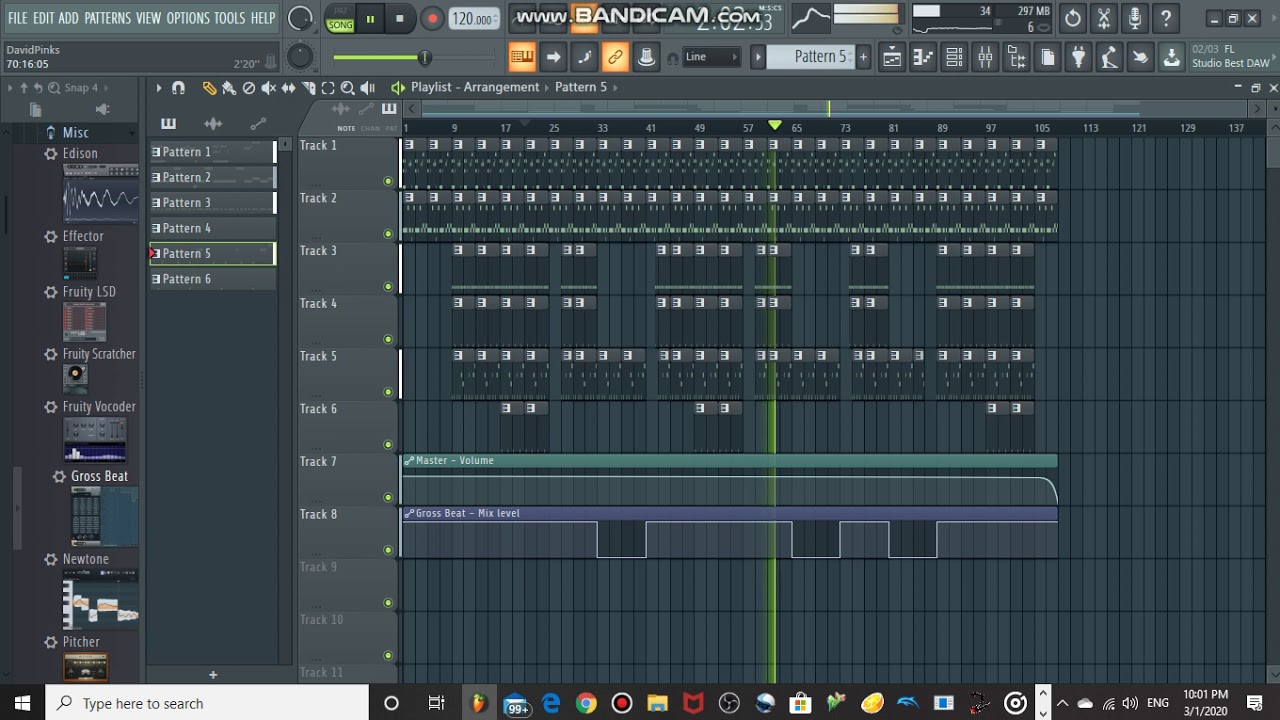This screenshot has width=1280, height=720.
Task: Toggle typing keyboard to piano button
Action: click(x=522, y=57)
